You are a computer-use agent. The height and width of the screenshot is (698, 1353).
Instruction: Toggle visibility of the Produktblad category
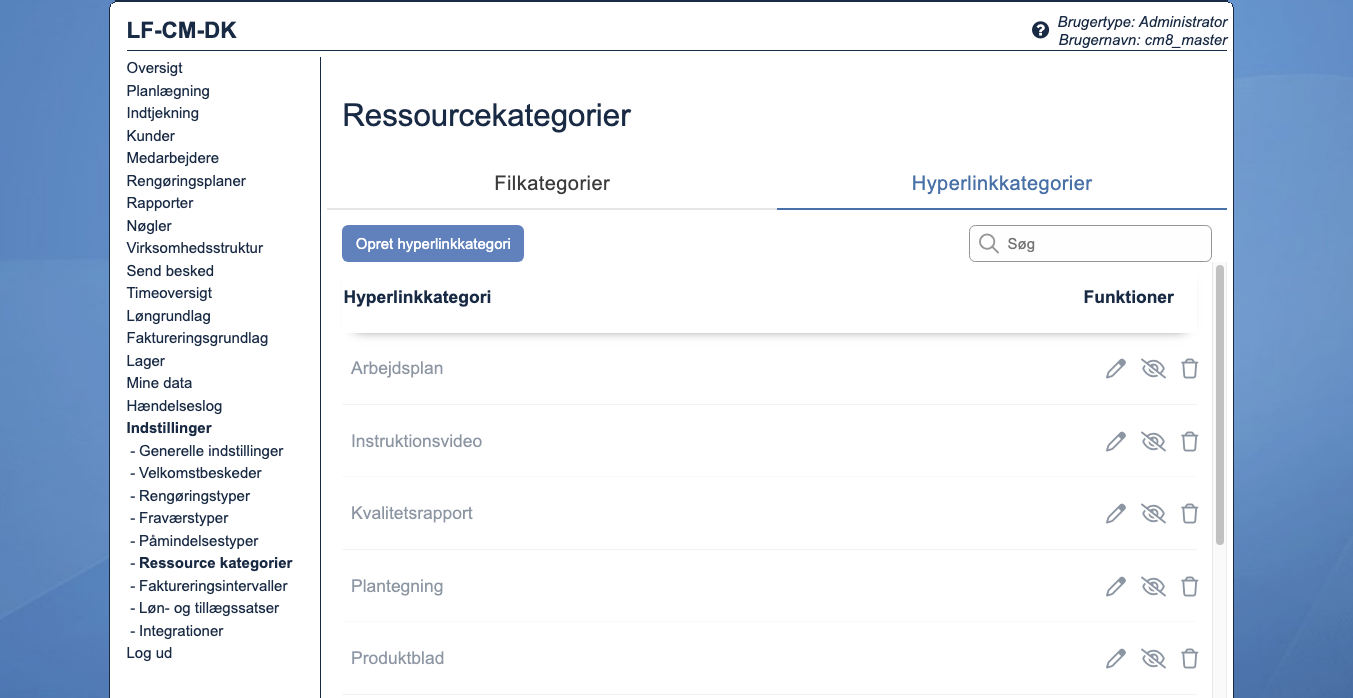pyautogui.click(x=1153, y=658)
